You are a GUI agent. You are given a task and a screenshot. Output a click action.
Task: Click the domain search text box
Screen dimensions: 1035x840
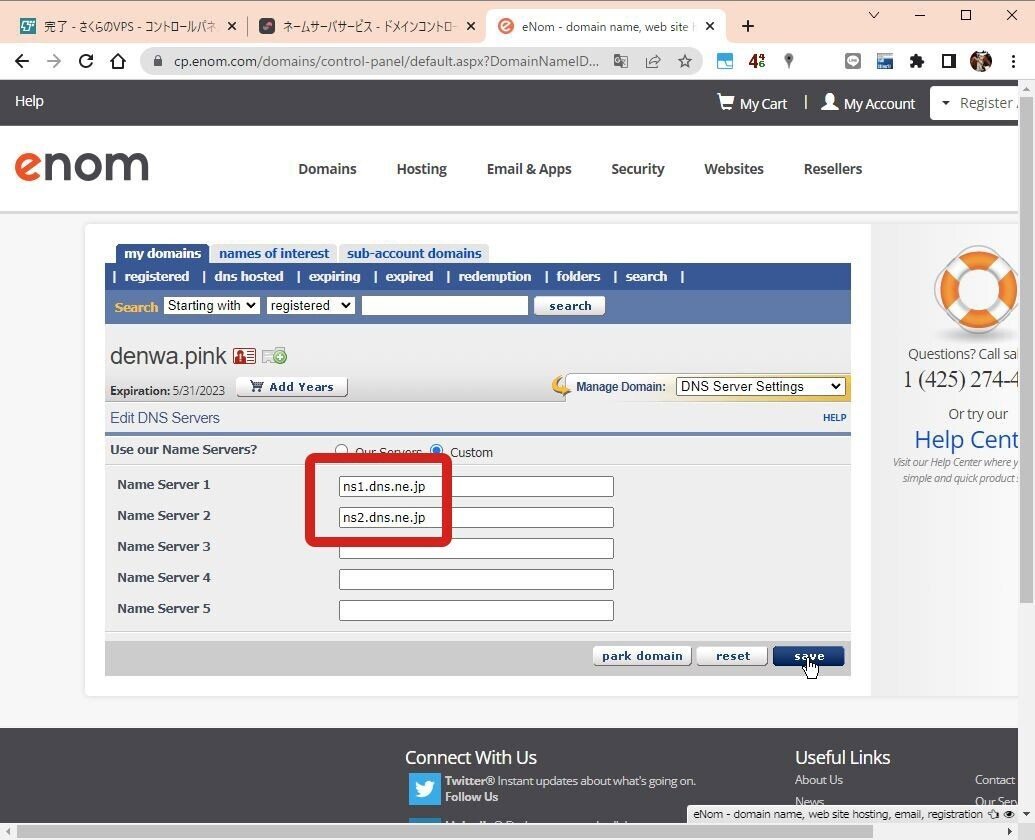click(445, 306)
